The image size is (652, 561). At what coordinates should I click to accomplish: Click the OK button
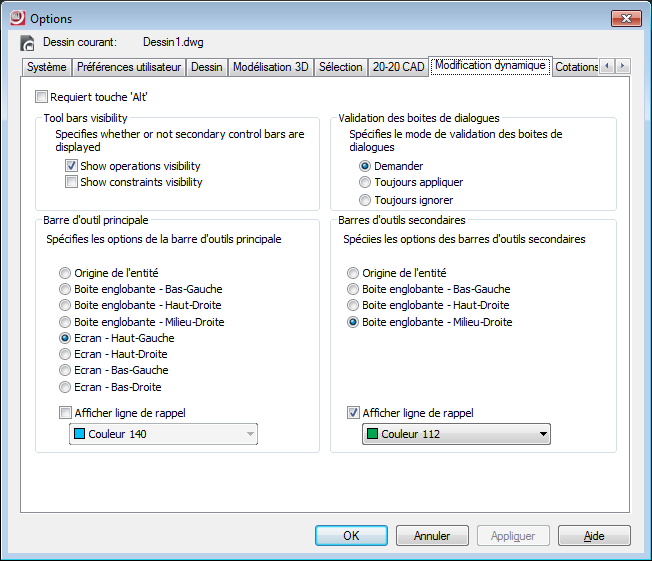pos(351,536)
